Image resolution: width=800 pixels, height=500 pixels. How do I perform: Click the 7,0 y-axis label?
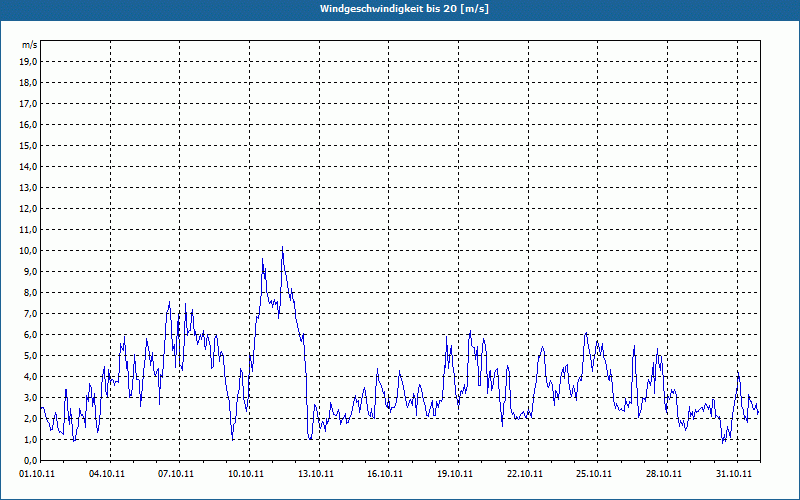[30, 314]
